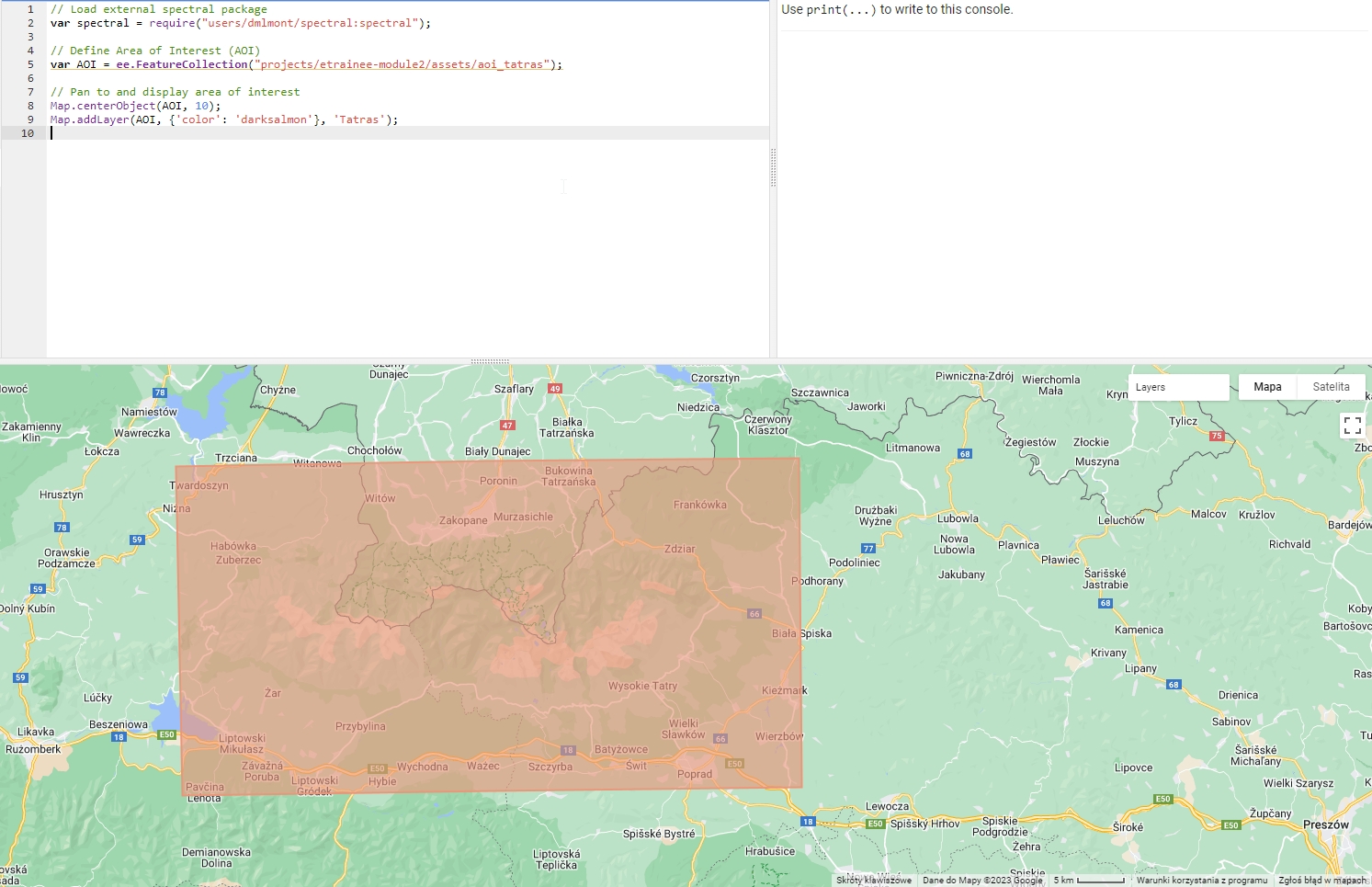
Task: Expand the Layers panel on the map
Action: [1178, 387]
